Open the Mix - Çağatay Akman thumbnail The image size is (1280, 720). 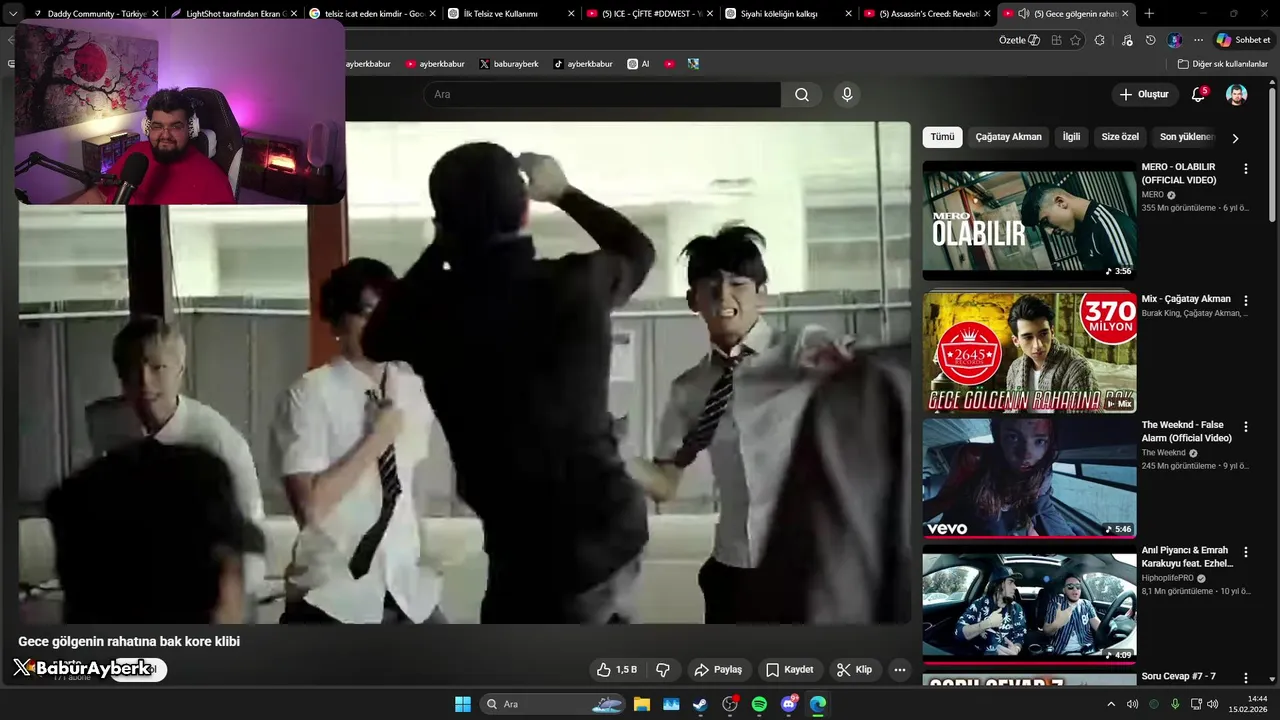coord(1029,351)
